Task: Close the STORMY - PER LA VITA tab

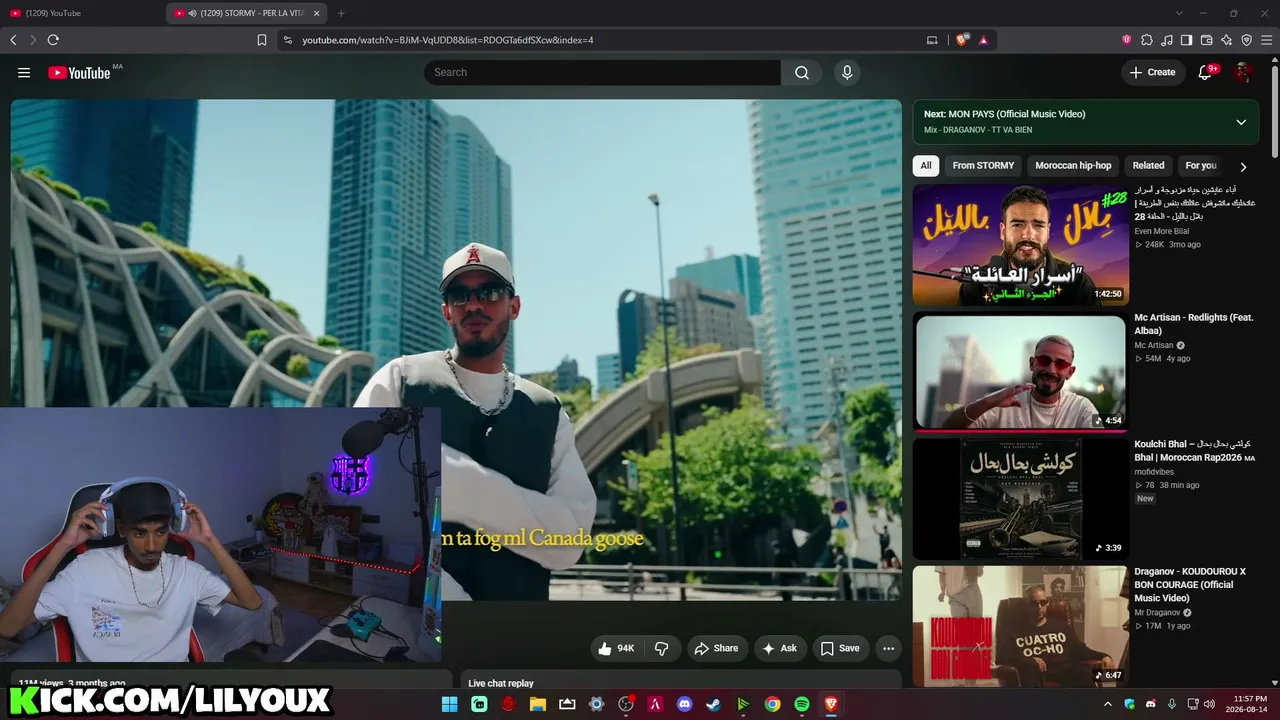Action: pos(317,13)
